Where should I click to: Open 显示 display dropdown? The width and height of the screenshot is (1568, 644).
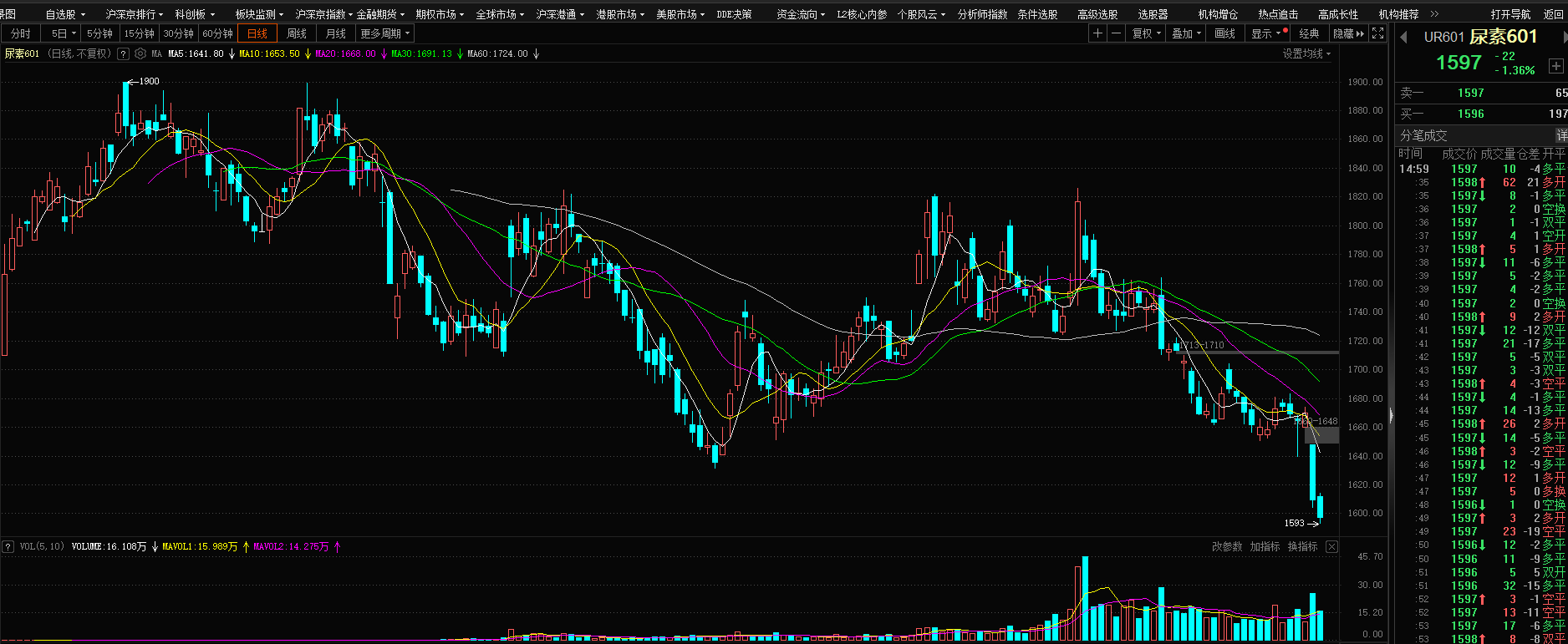point(1266,33)
